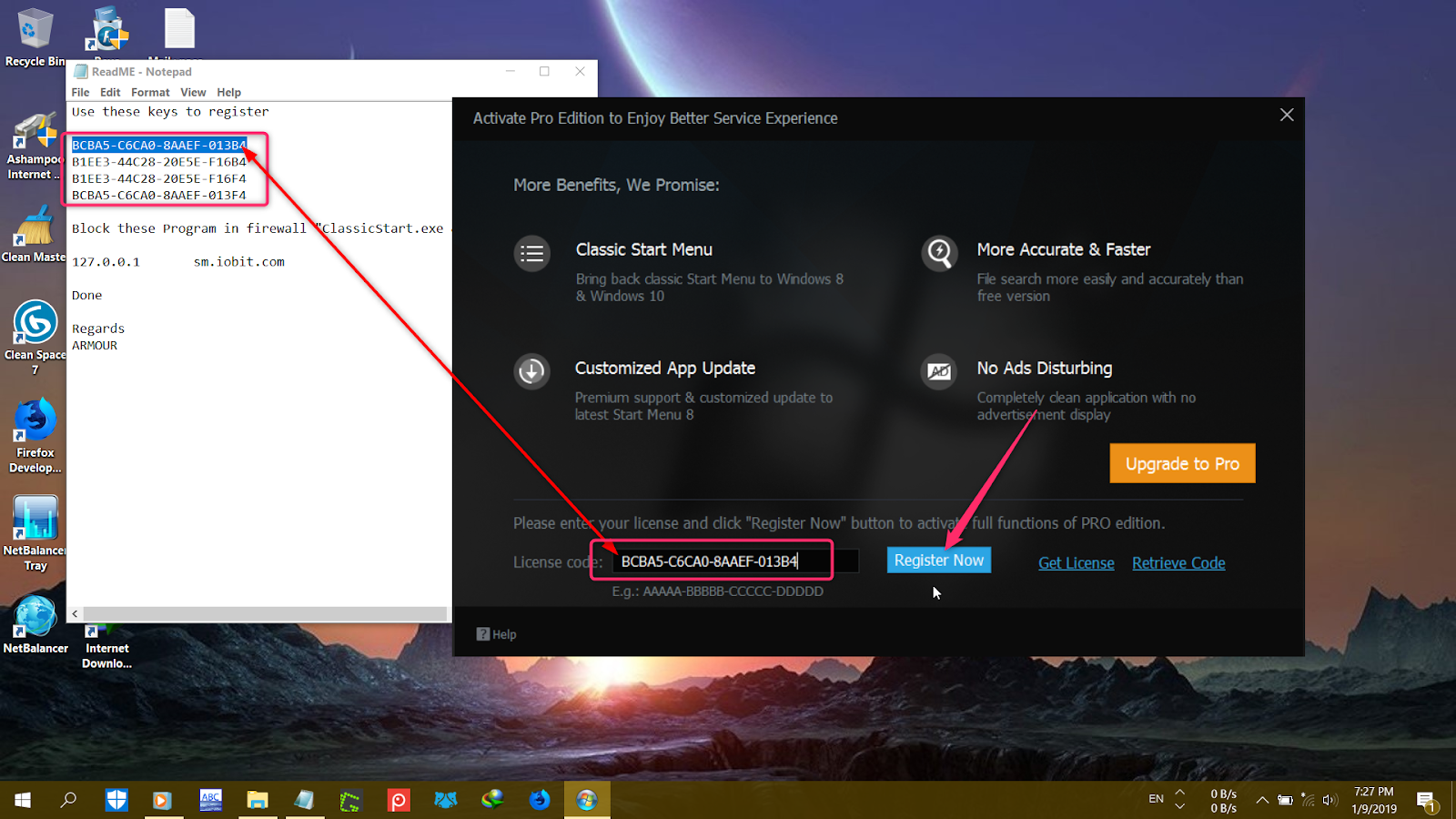Click the 'Use these keys to register' line
Screen dimensions: 1456x819
(x=170, y=112)
